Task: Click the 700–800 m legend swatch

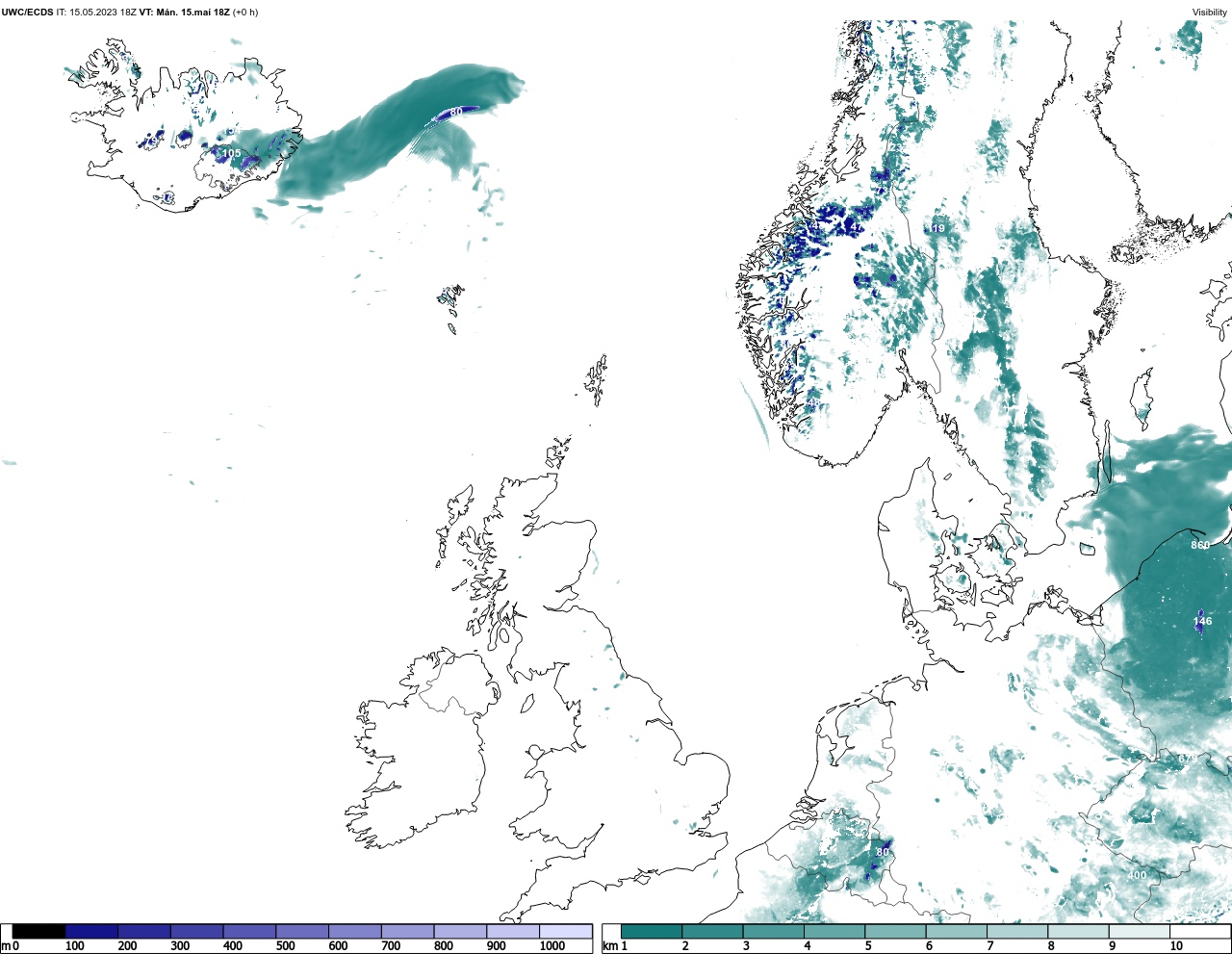Action: [408, 931]
